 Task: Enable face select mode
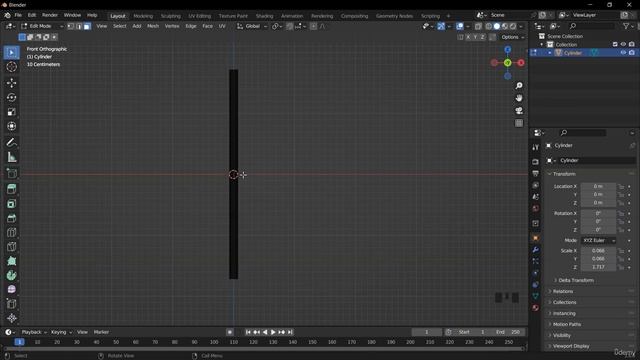pyautogui.click(x=87, y=26)
